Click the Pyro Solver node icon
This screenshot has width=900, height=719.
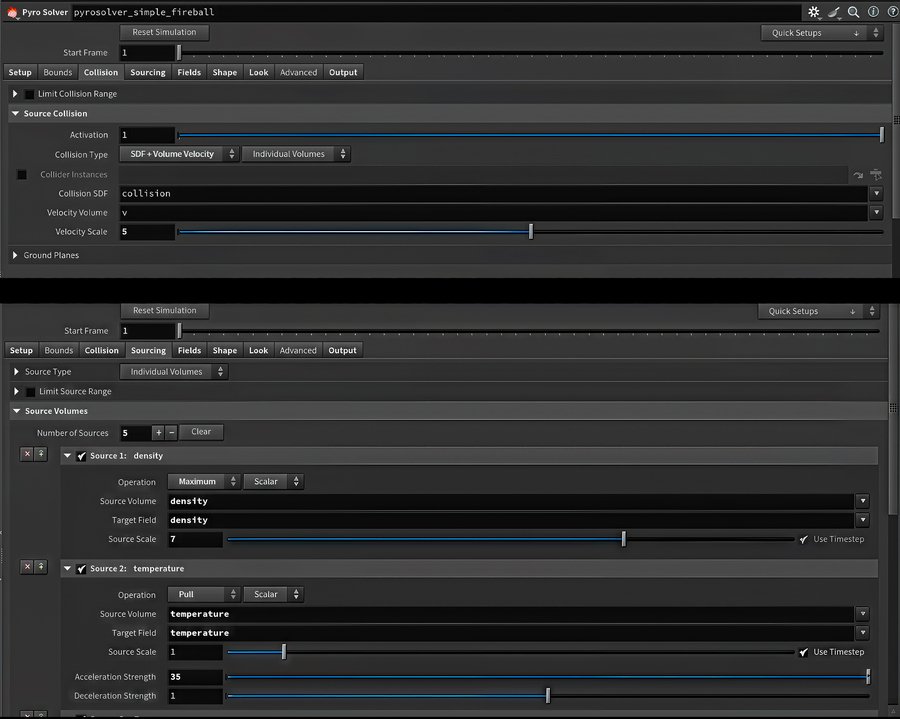click(x=12, y=12)
